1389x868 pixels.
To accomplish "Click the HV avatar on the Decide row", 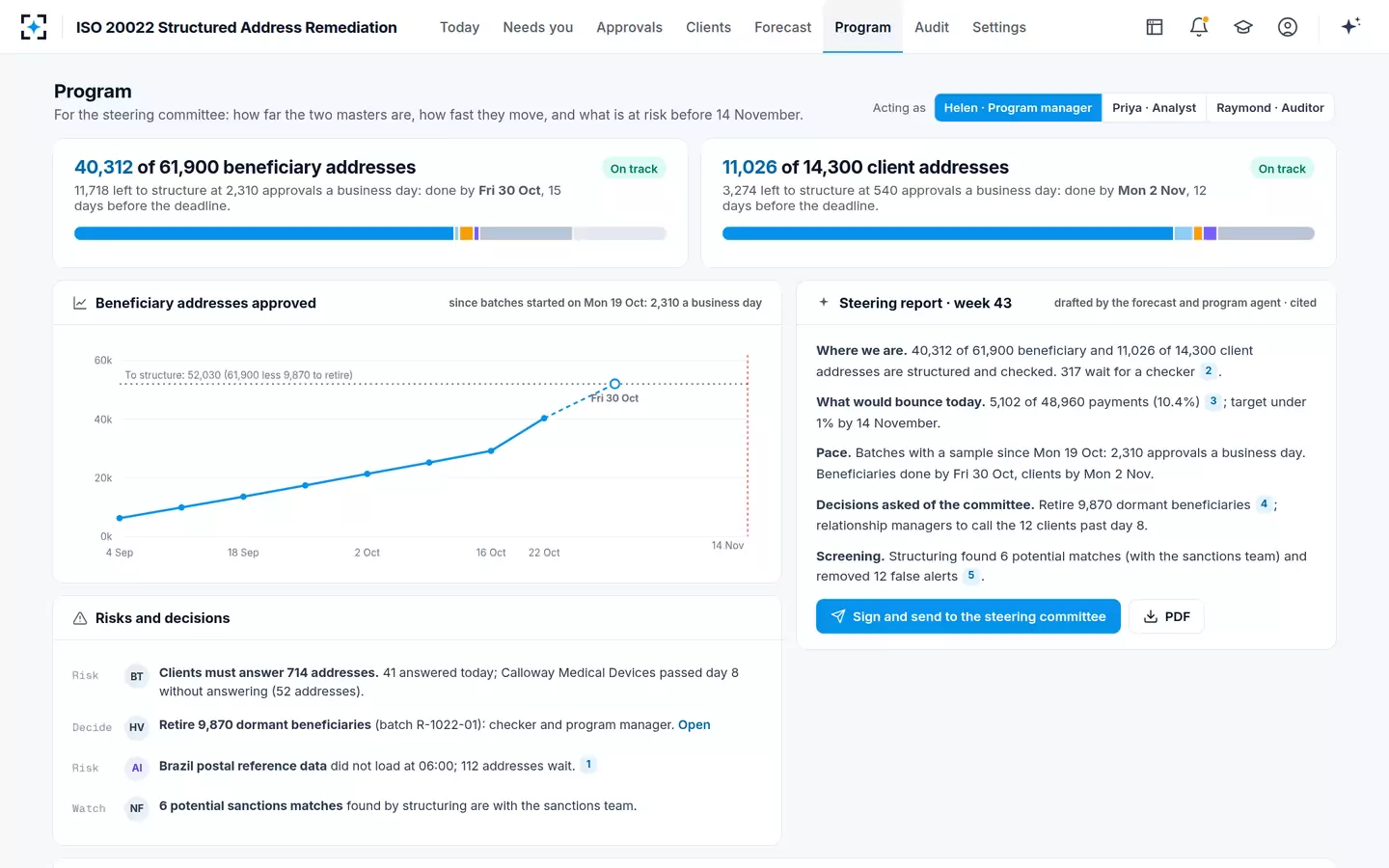I will coord(137,727).
